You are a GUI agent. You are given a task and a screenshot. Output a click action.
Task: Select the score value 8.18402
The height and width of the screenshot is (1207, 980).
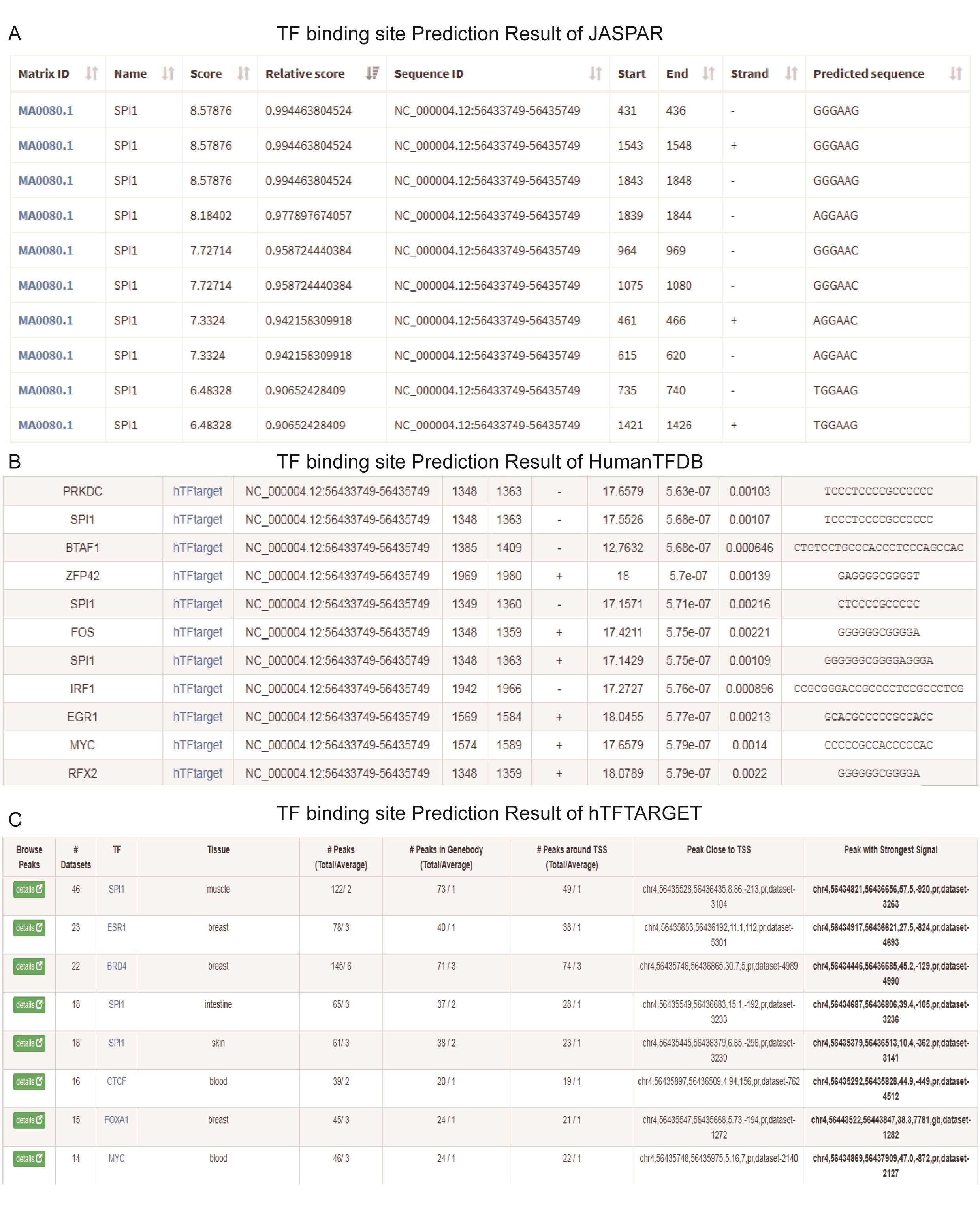click(x=211, y=216)
